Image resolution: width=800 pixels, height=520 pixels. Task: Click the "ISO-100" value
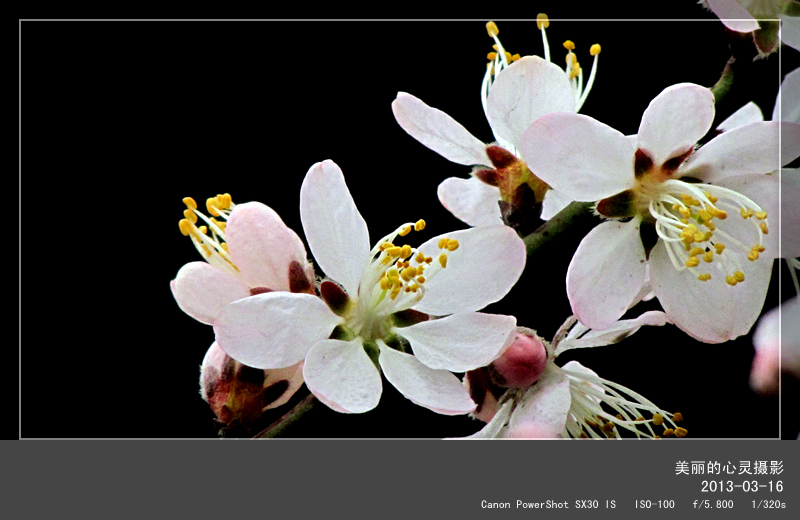655,504
